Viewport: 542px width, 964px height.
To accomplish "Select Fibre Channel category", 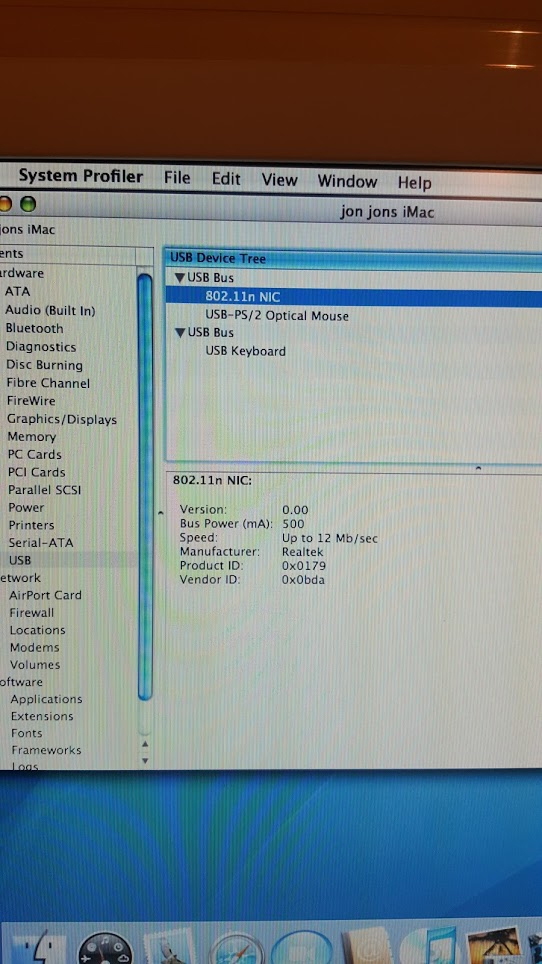I will tap(48, 383).
